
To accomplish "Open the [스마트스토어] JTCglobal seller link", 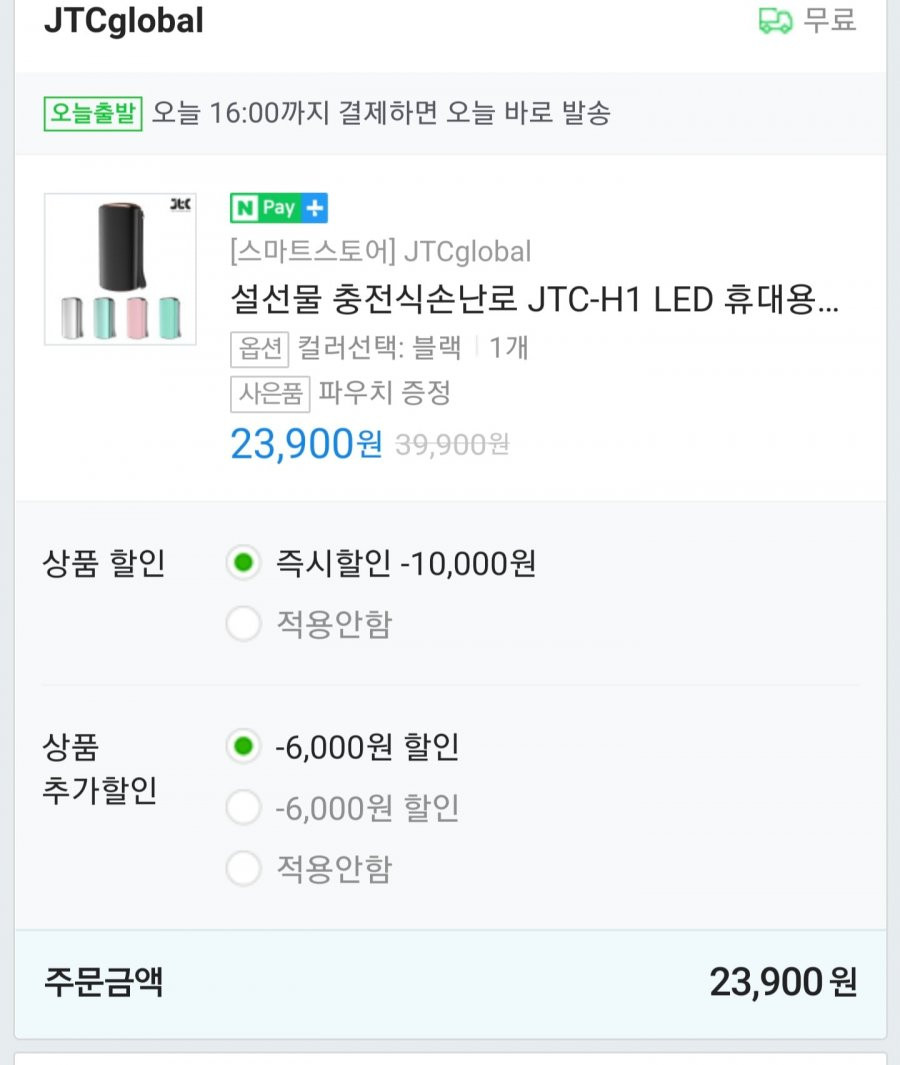I will click(x=380, y=252).
